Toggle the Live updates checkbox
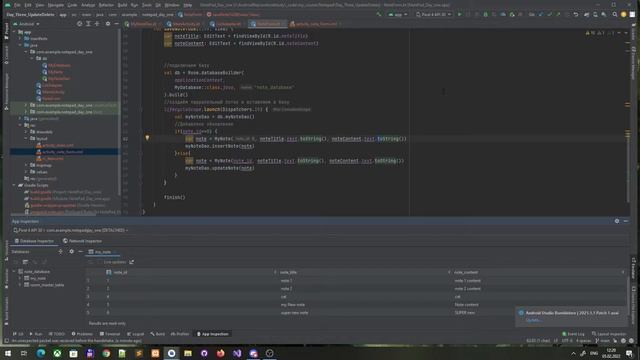Image resolution: width=640 pixels, height=360 pixels. [x=100, y=262]
